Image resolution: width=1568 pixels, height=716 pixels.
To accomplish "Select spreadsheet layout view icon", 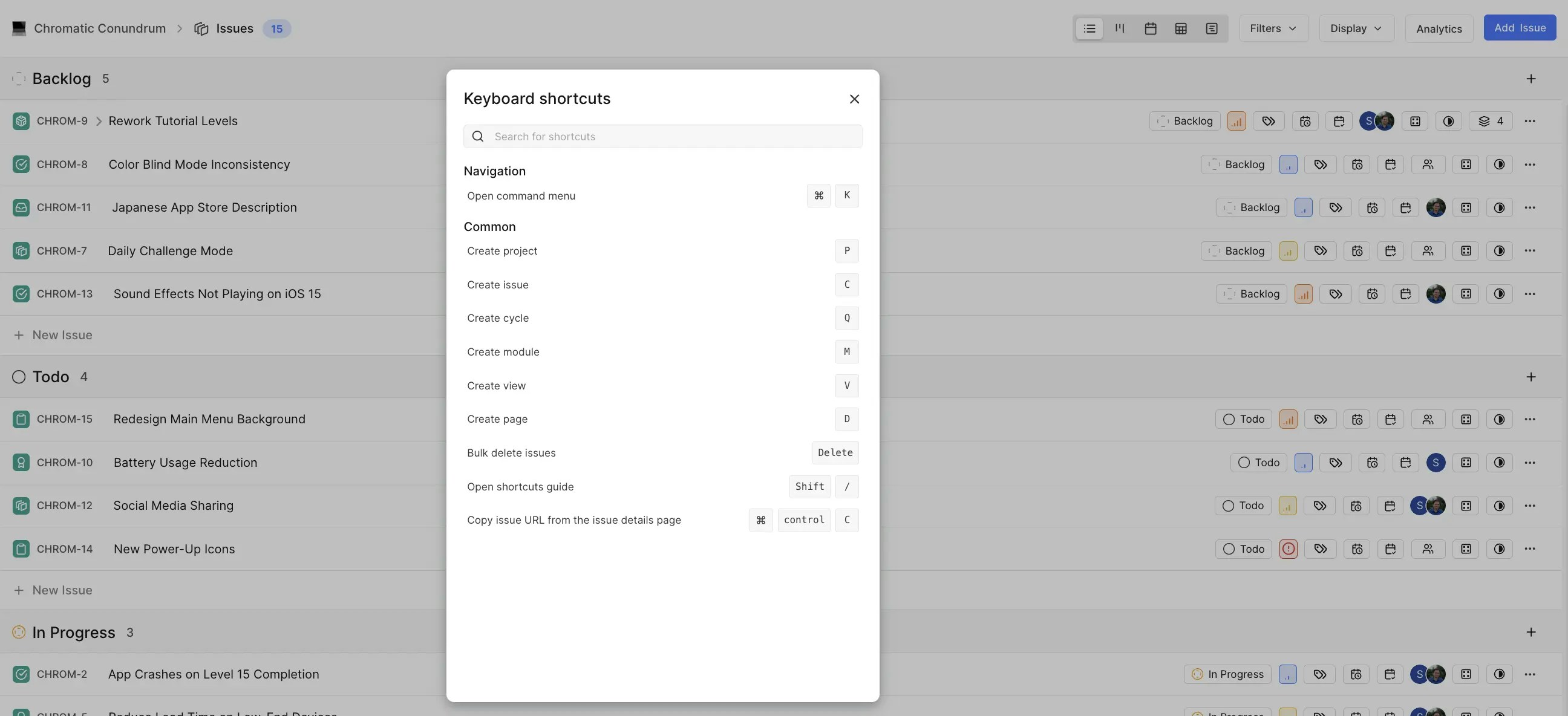I will point(1180,28).
